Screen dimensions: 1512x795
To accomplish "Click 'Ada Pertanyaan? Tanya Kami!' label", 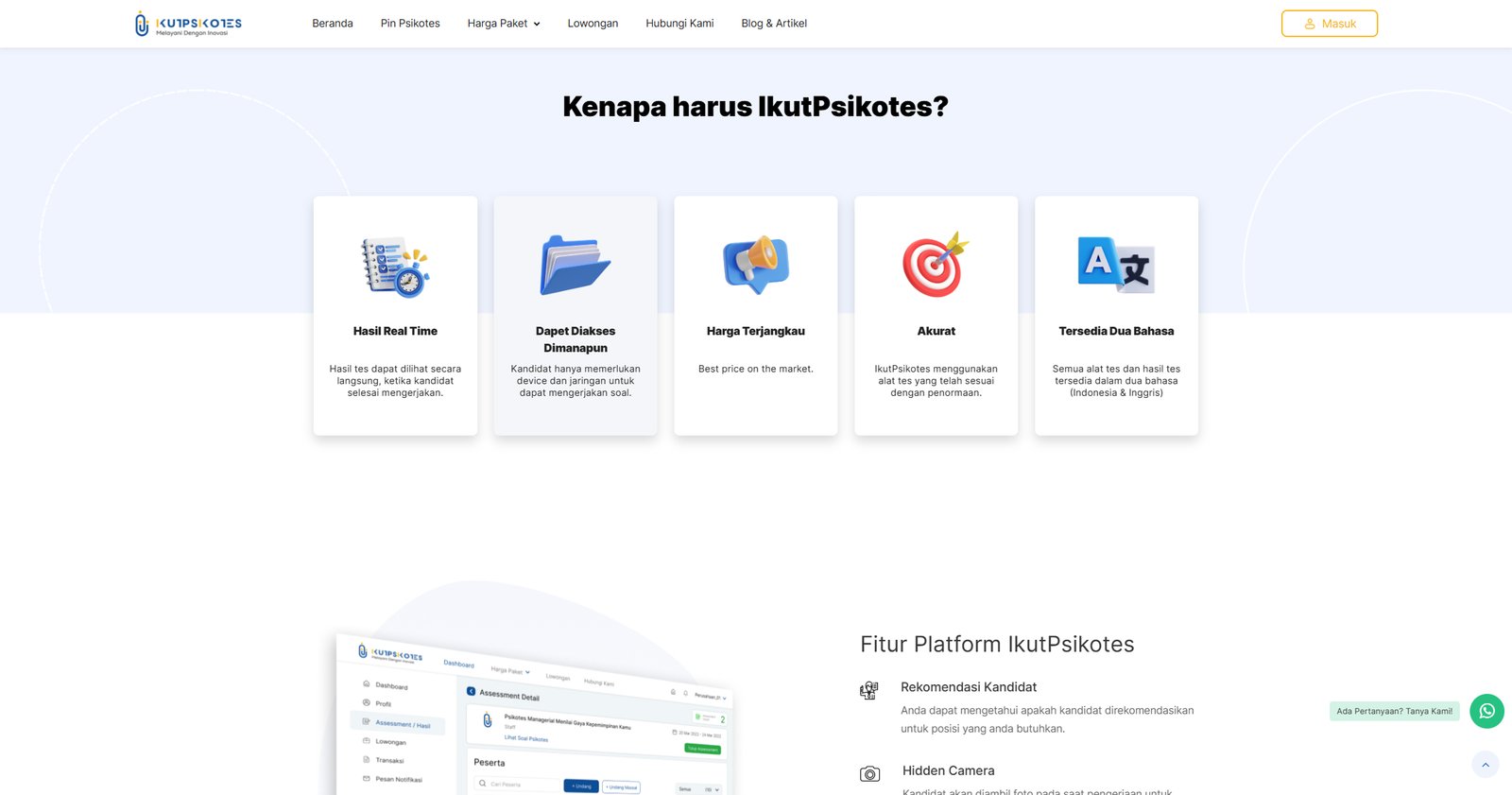I will point(1395,711).
